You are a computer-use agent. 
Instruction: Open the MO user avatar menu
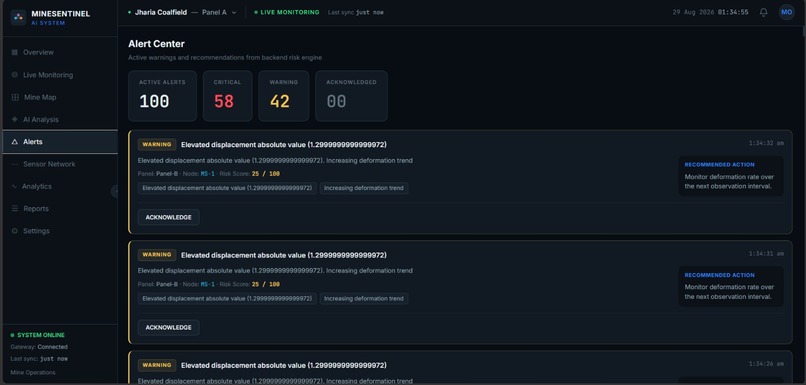[x=786, y=12]
